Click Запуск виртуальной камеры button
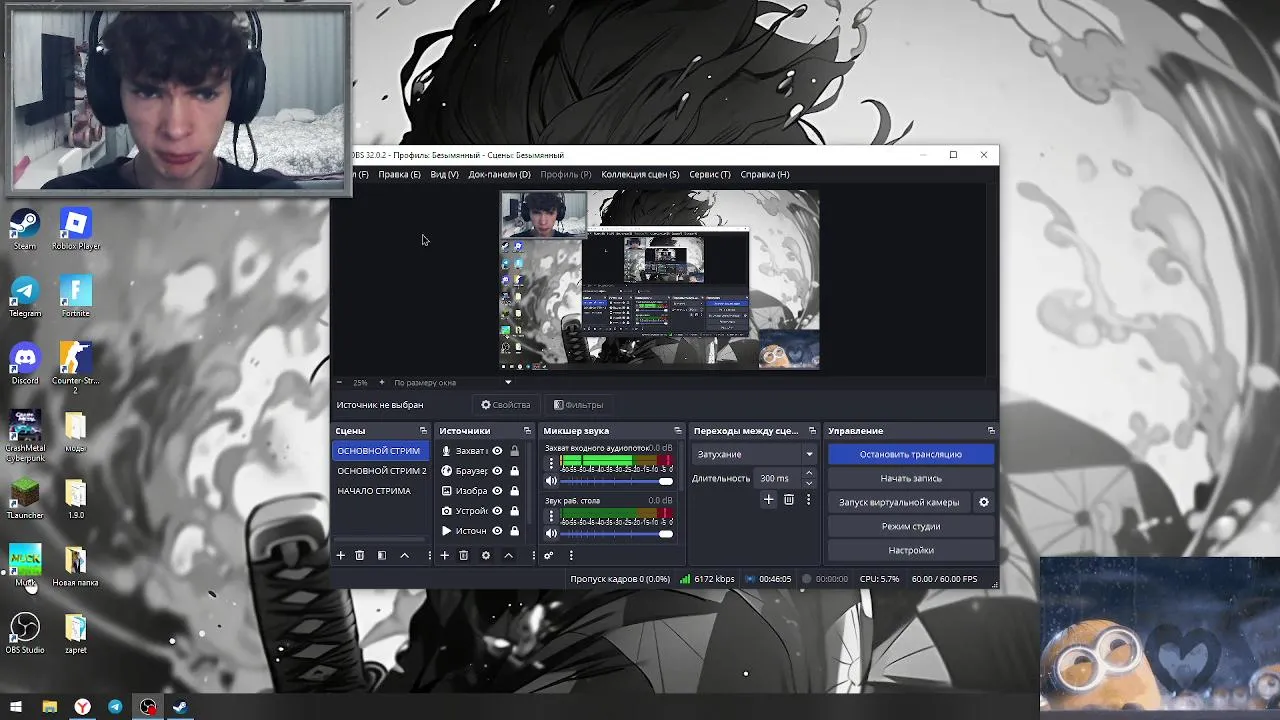Image resolution: width=1280 pixels, height=720 pixels. pyautogui.click(x=899, y=502)
